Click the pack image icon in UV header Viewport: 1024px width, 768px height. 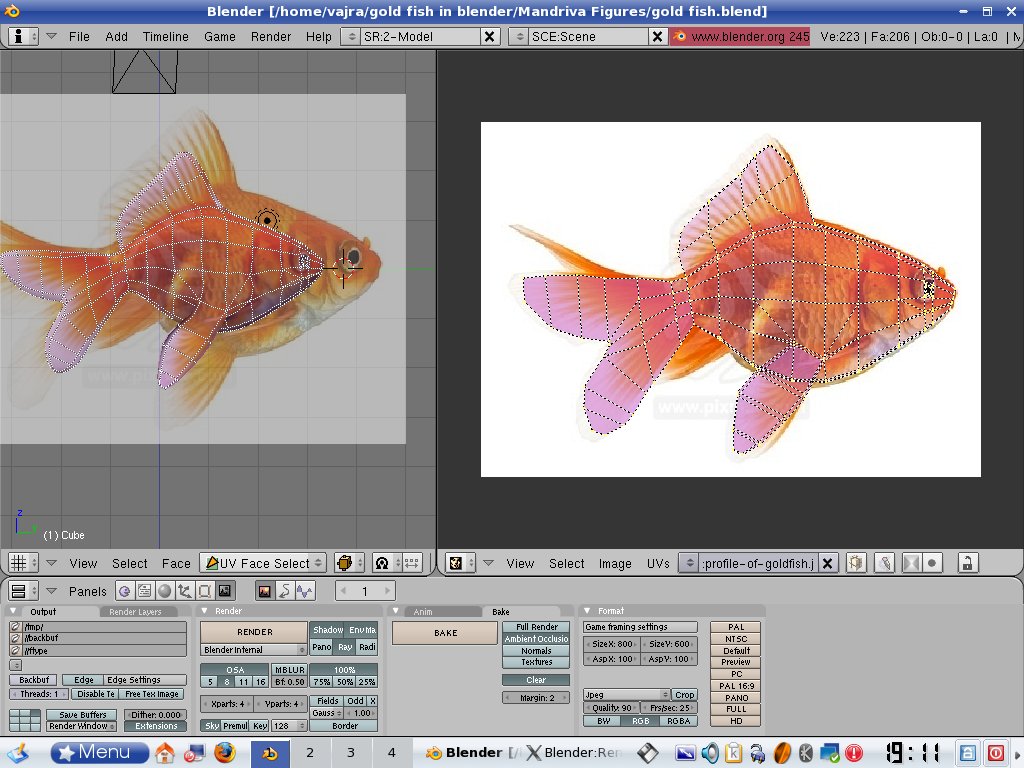(x=856, y=563)
